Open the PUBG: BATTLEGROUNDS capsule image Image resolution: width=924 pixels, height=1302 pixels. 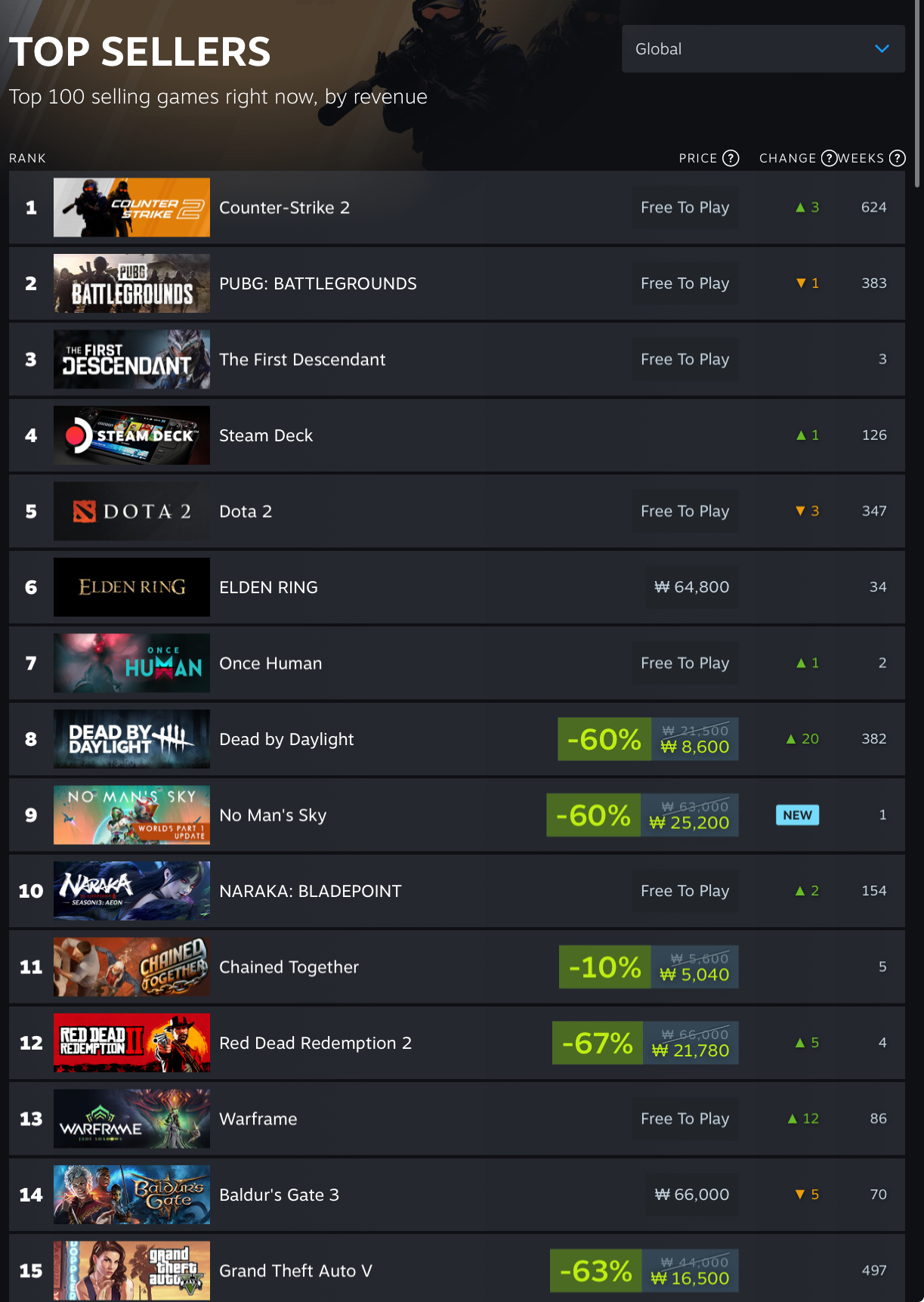(131, 283)
